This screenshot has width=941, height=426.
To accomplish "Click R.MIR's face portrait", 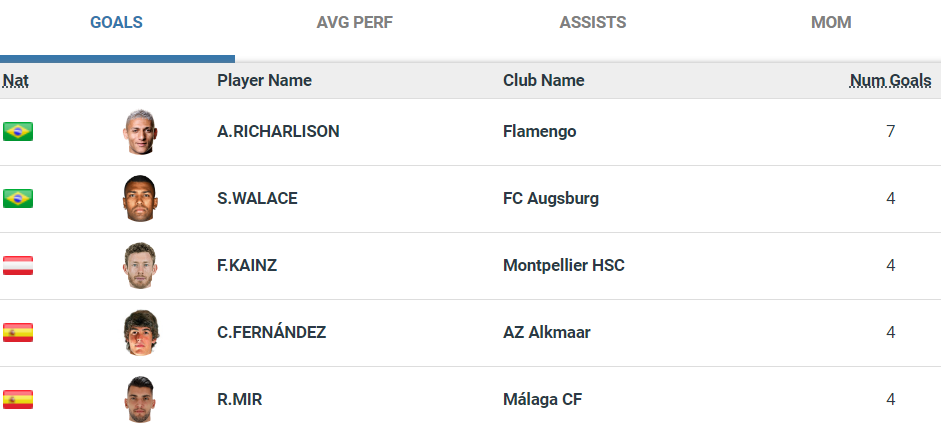I will [x=141, y=399].
